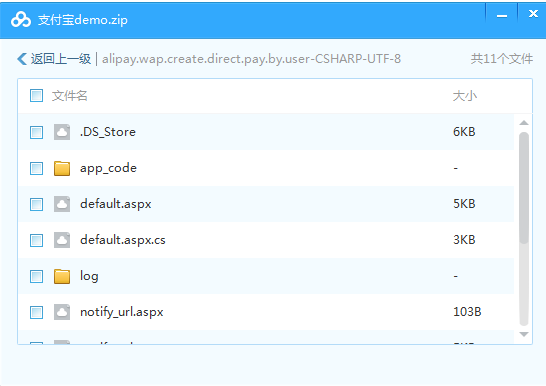Click the notify_url.aspx file icon
Image resolution: width=546 pixels, height=386 pixels.
[x=62, y=312]
